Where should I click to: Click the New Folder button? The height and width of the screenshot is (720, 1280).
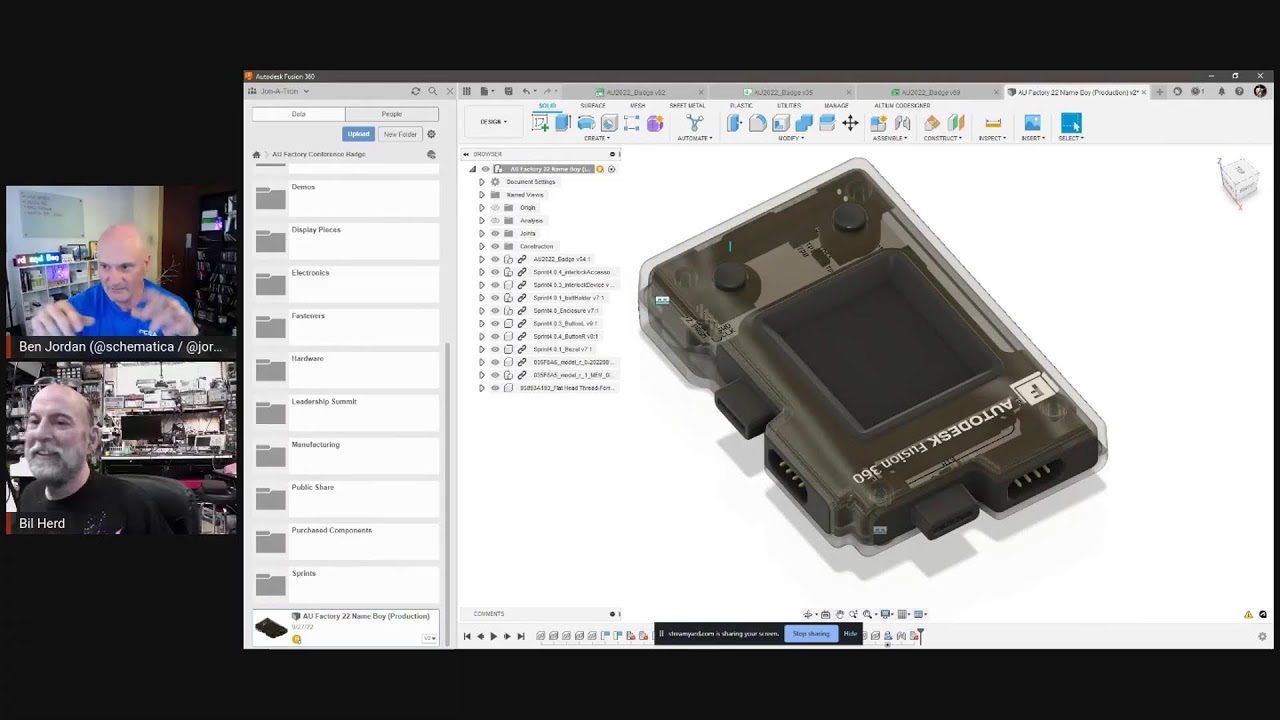click(400, 134)
